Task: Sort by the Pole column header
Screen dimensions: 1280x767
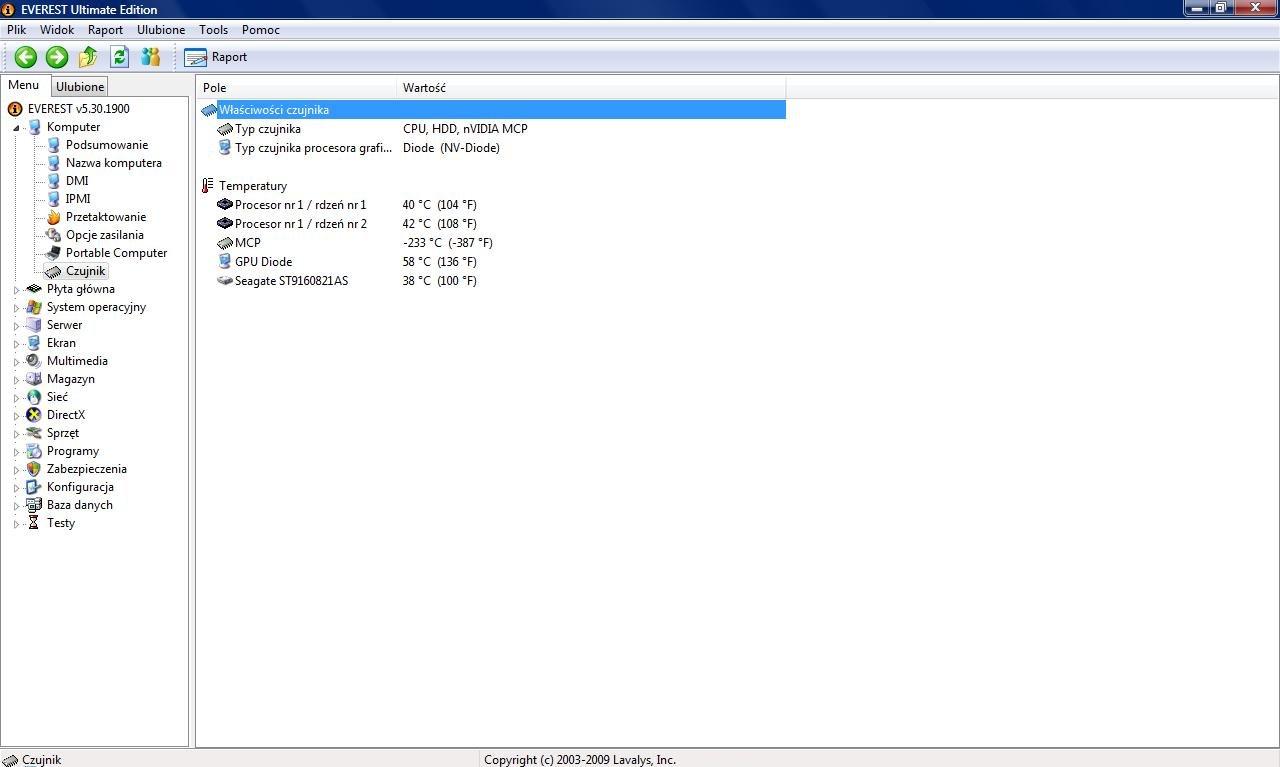Action: pyautogui.click(x=297, y=88)
